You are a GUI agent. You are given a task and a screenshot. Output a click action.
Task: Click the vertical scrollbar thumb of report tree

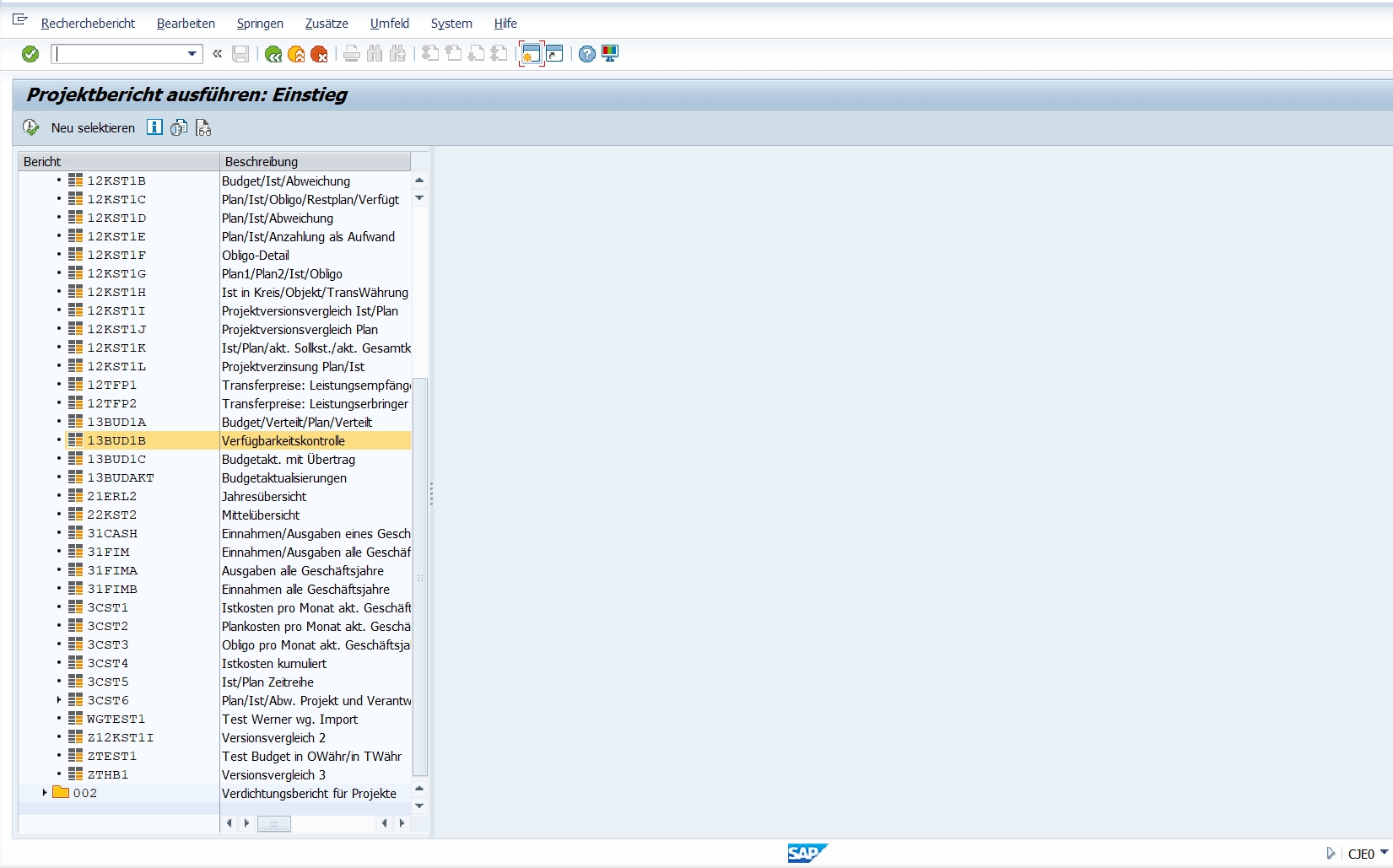tap(419, 577)
